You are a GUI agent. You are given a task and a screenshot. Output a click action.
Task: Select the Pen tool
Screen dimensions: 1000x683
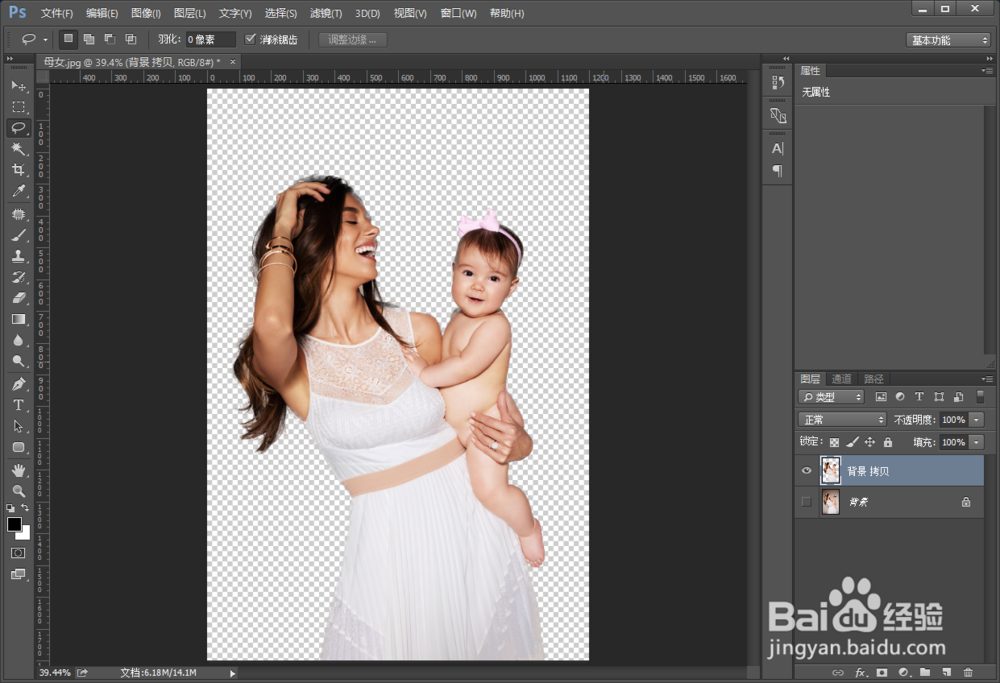18,384
